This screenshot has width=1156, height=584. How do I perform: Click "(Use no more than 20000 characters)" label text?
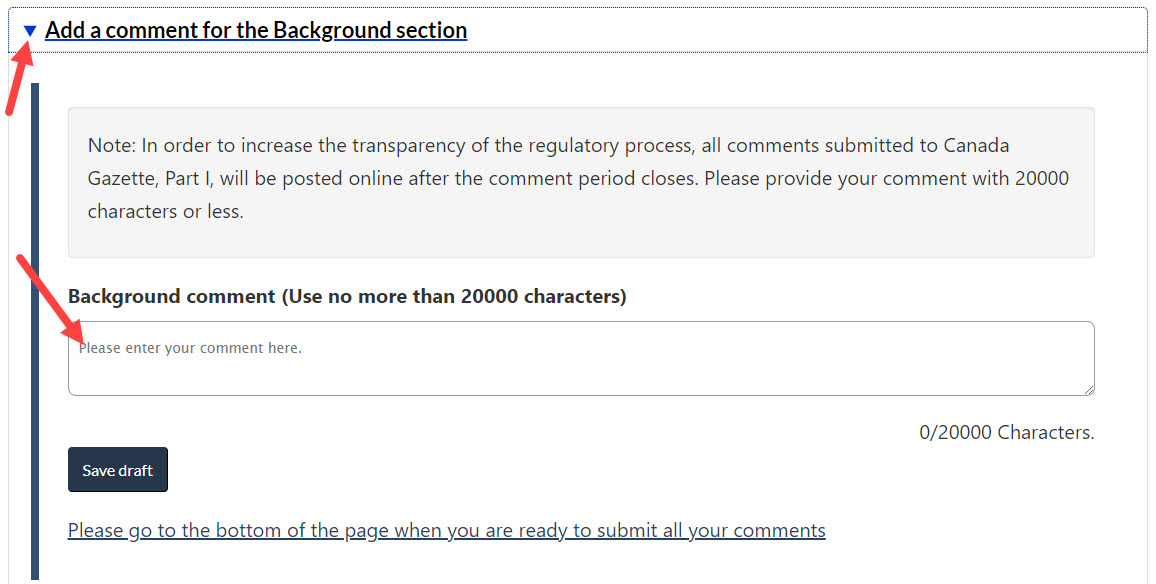coord(454,297)
